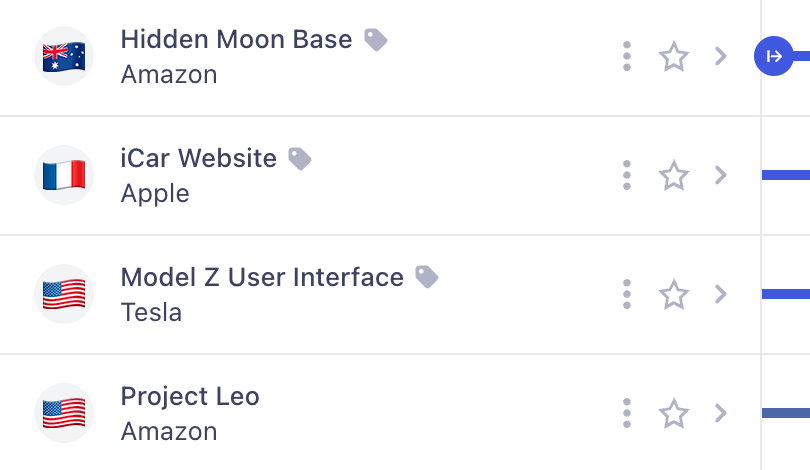Viewport: 810px width, 470px height.
Task: Click the tag icon next to Model Z User Interface
Action: (x=427, y=277)
